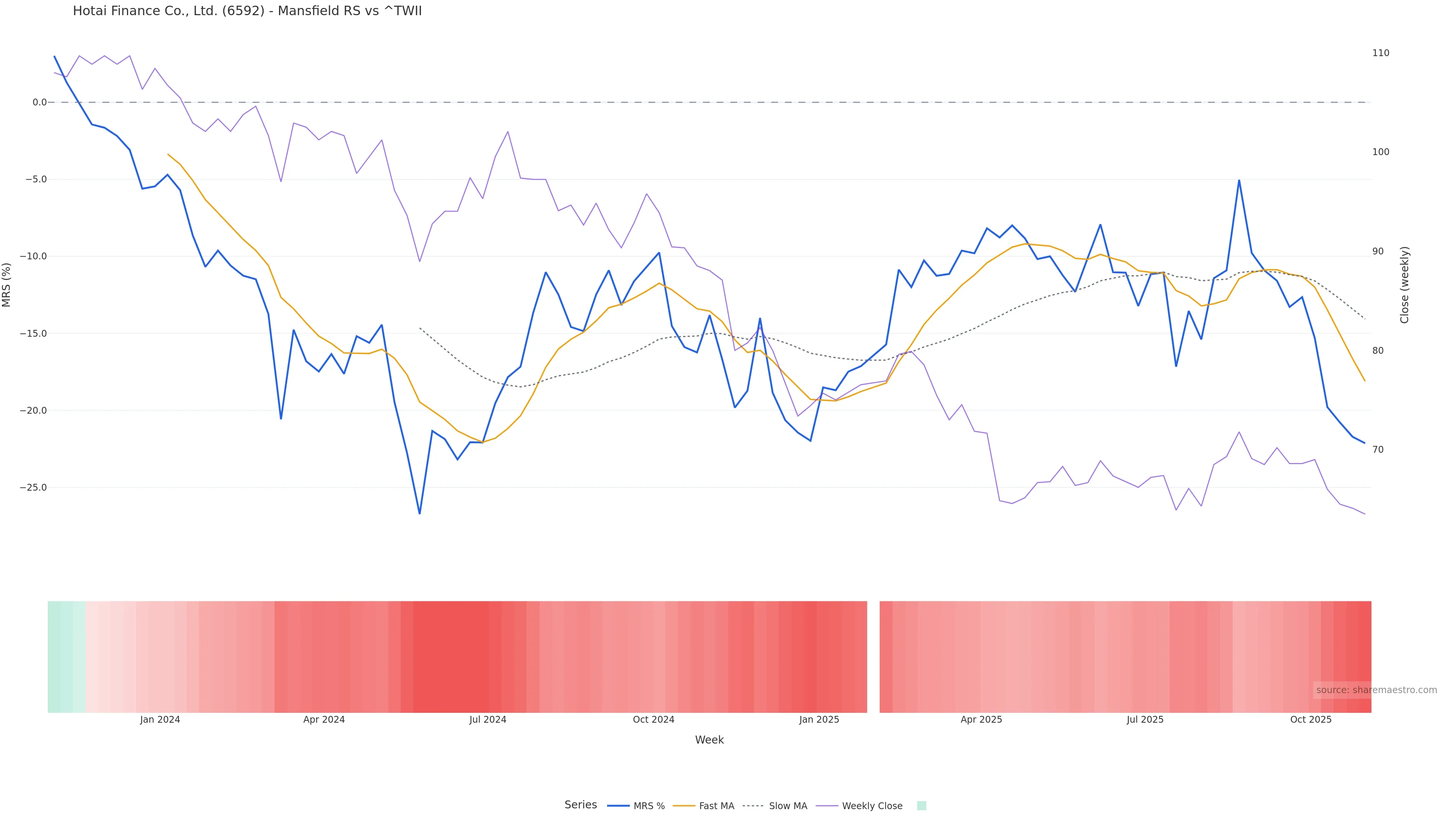Select the Oct 2024 x-axis tick label

[x=653, y=720]
